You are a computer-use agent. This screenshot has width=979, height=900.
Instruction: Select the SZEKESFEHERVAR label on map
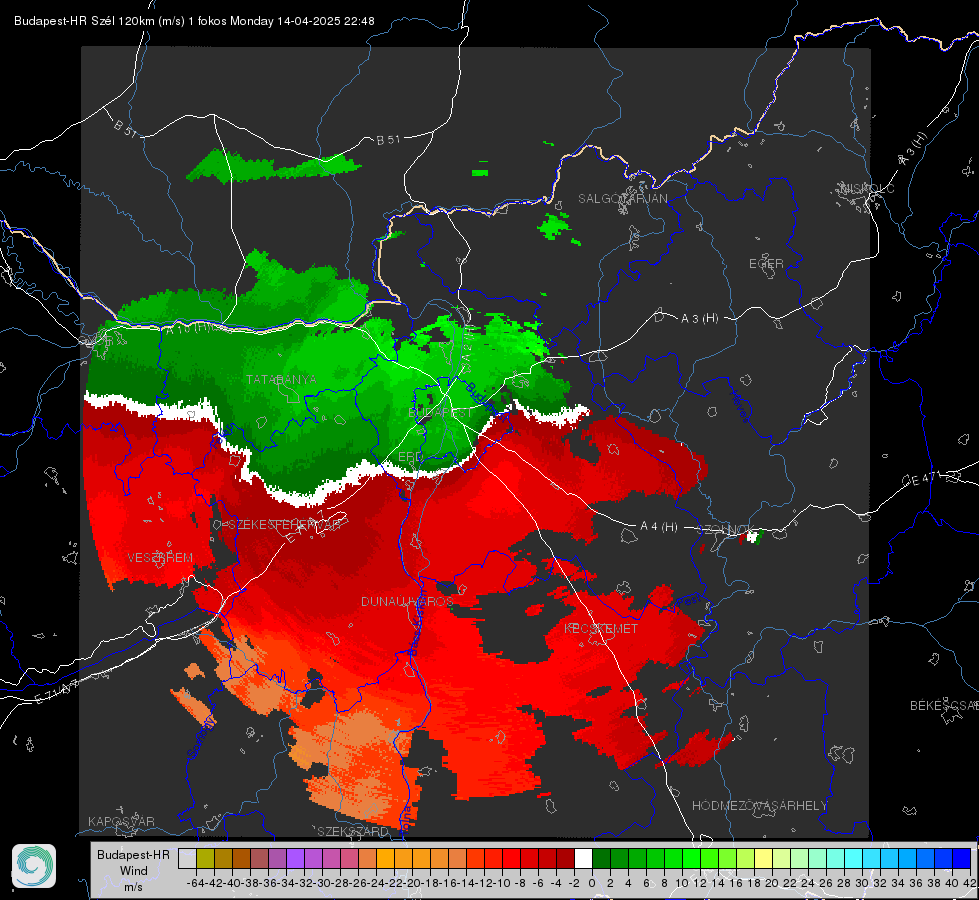pyautogui.click(x=285, y=525)
